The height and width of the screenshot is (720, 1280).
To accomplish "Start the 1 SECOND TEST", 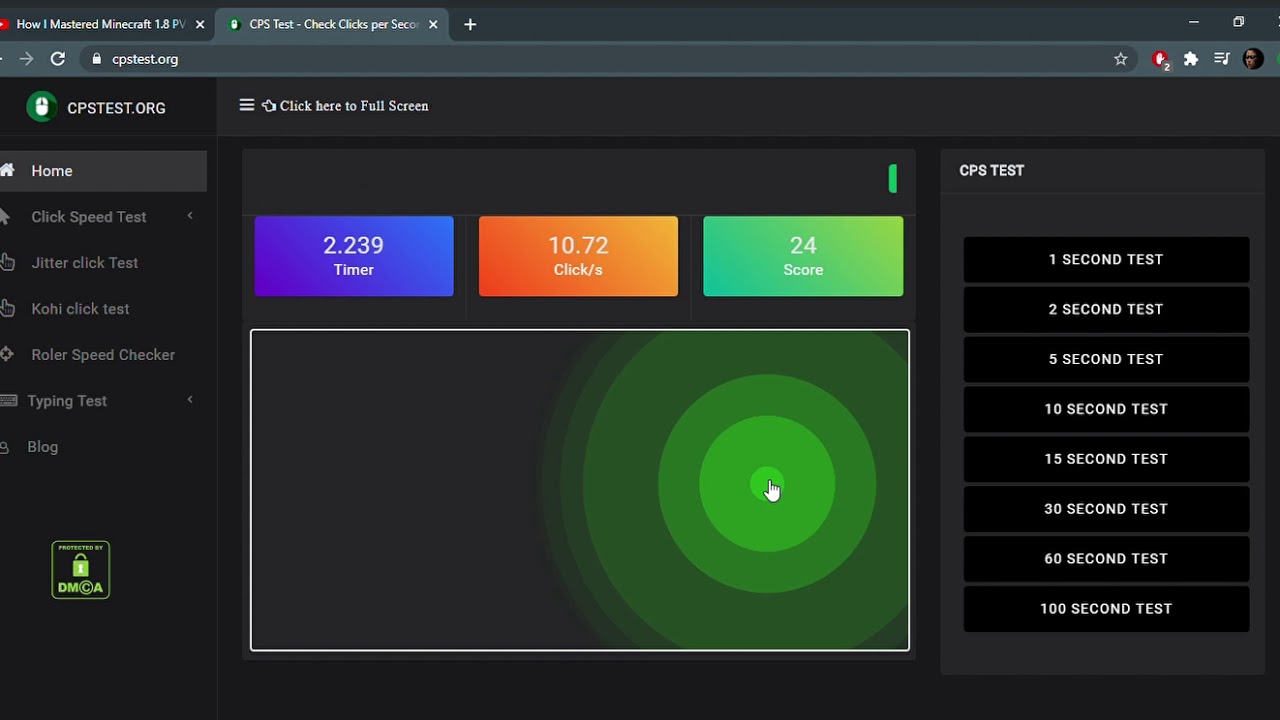I will click(1106, 259).
